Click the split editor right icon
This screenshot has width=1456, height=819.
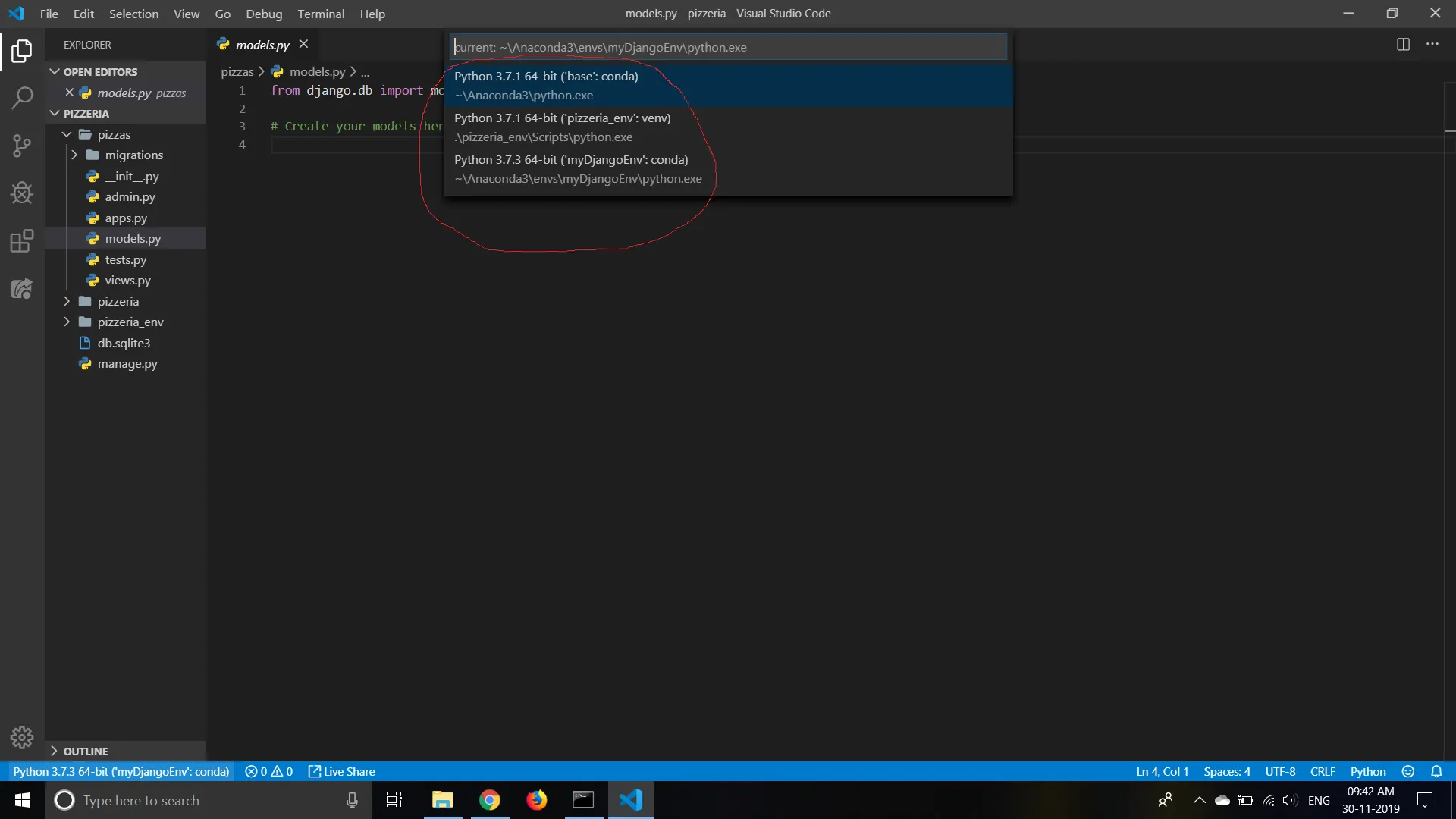click(x=1403, y=44)
